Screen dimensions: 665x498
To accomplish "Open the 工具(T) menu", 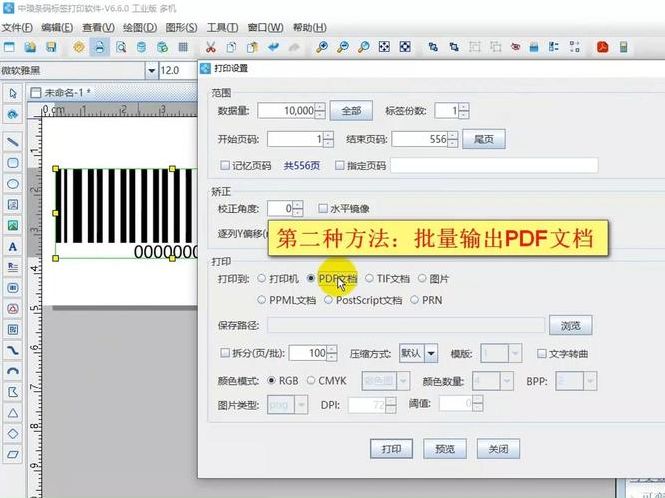I will [222, 28].
